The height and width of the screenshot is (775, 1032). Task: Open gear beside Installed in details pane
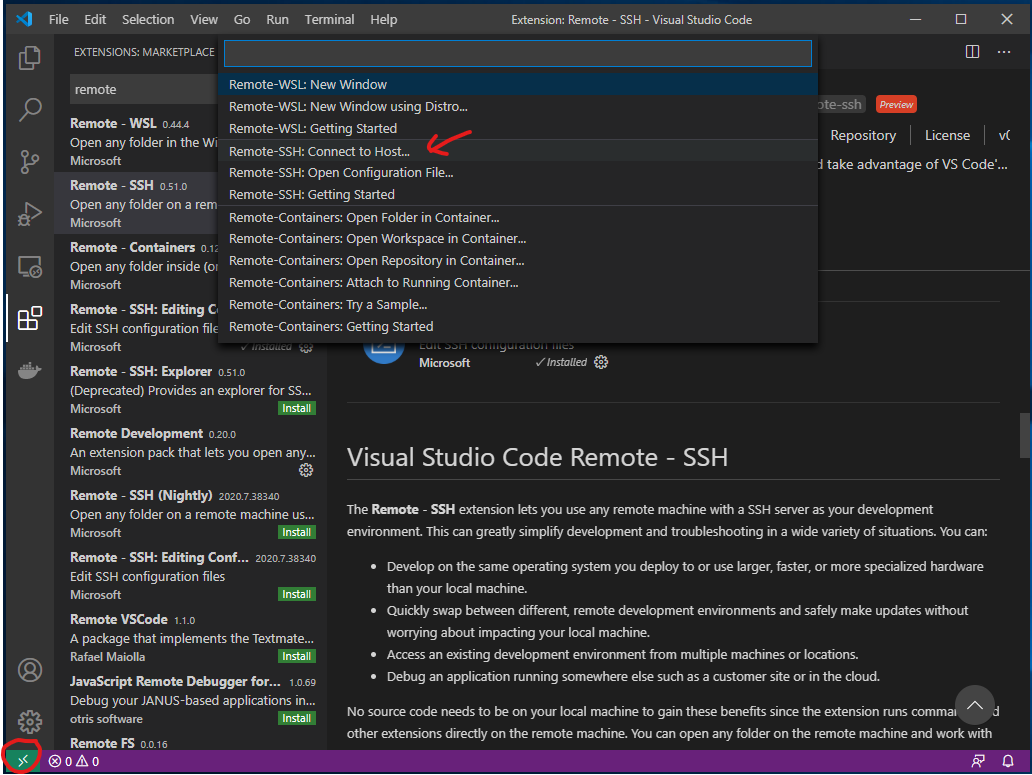point(601,362)
